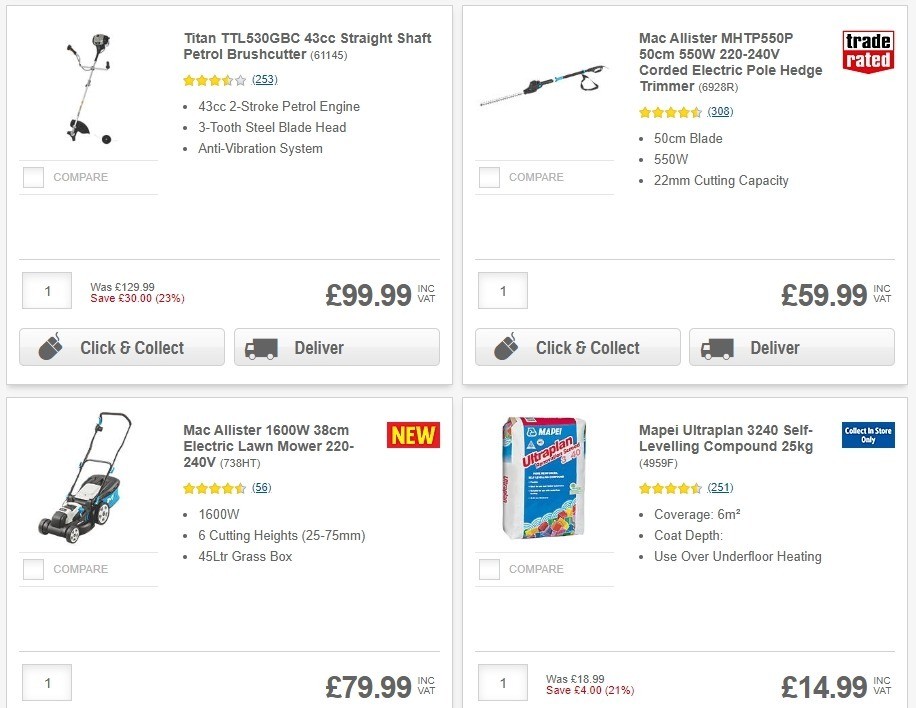
Task: Click the Collect In Store Only badge on Mapei compound
Action: (867, 436)
